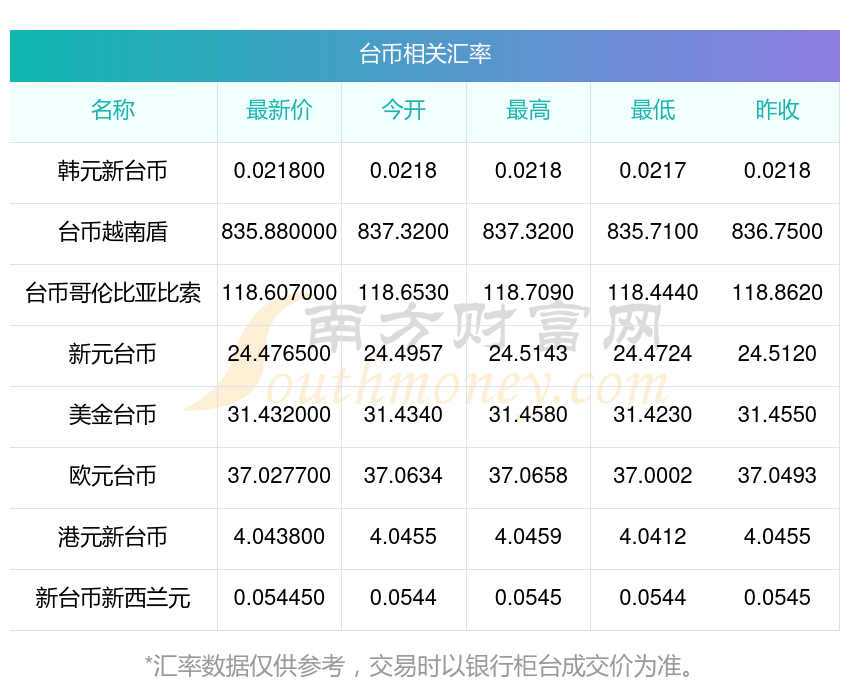
Task: Select the 31.4580 highest price cell
Action: 528,415
